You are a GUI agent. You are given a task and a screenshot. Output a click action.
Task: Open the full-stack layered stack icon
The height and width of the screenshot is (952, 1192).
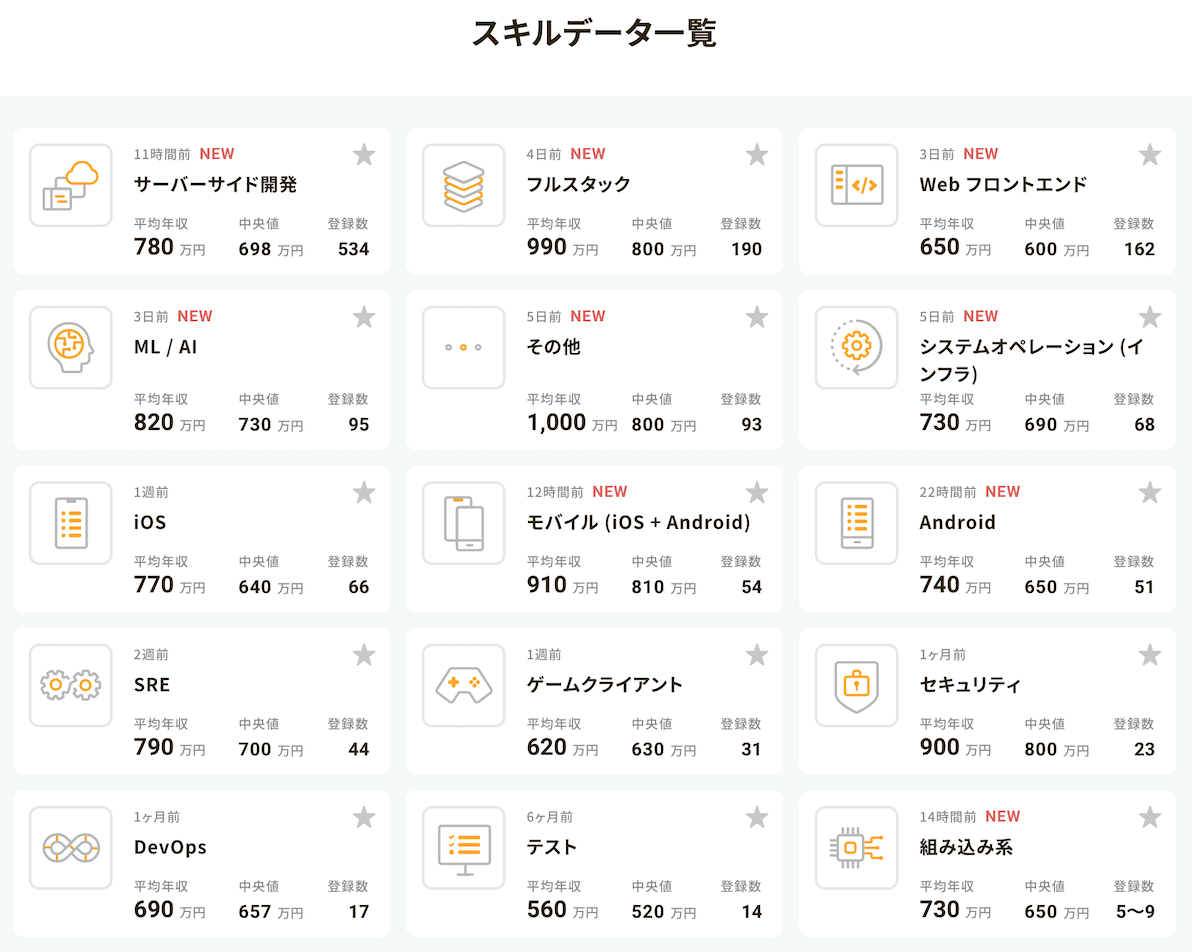pos(463,185)
